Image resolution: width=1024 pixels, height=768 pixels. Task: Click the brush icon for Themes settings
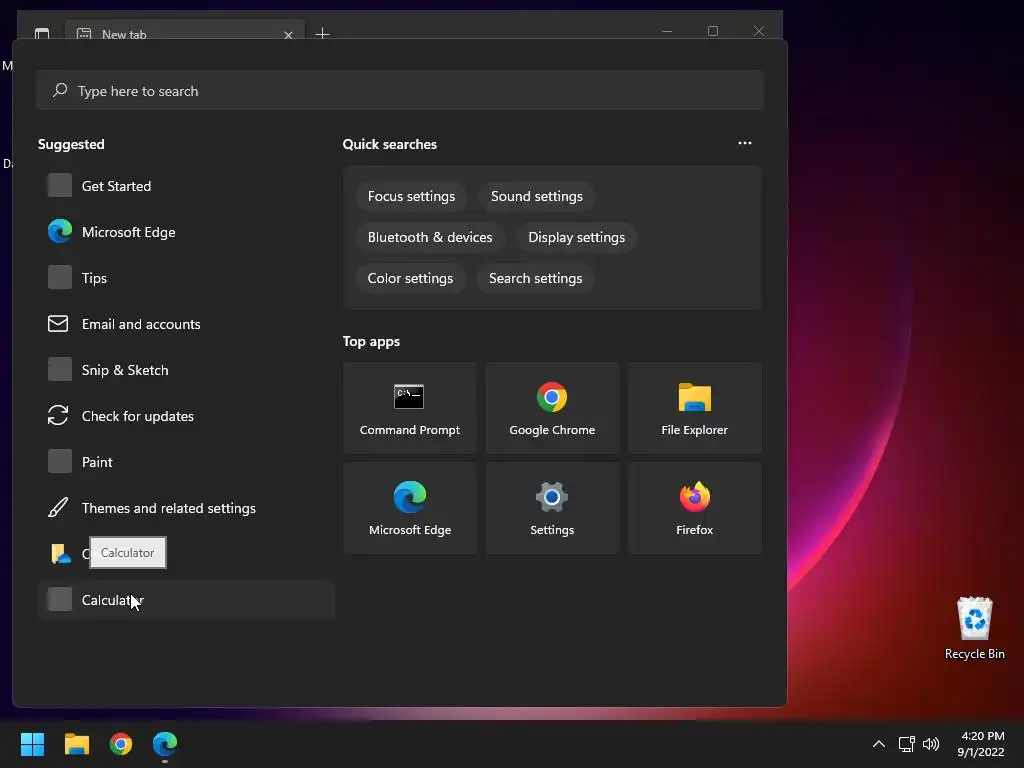[58, 507]
